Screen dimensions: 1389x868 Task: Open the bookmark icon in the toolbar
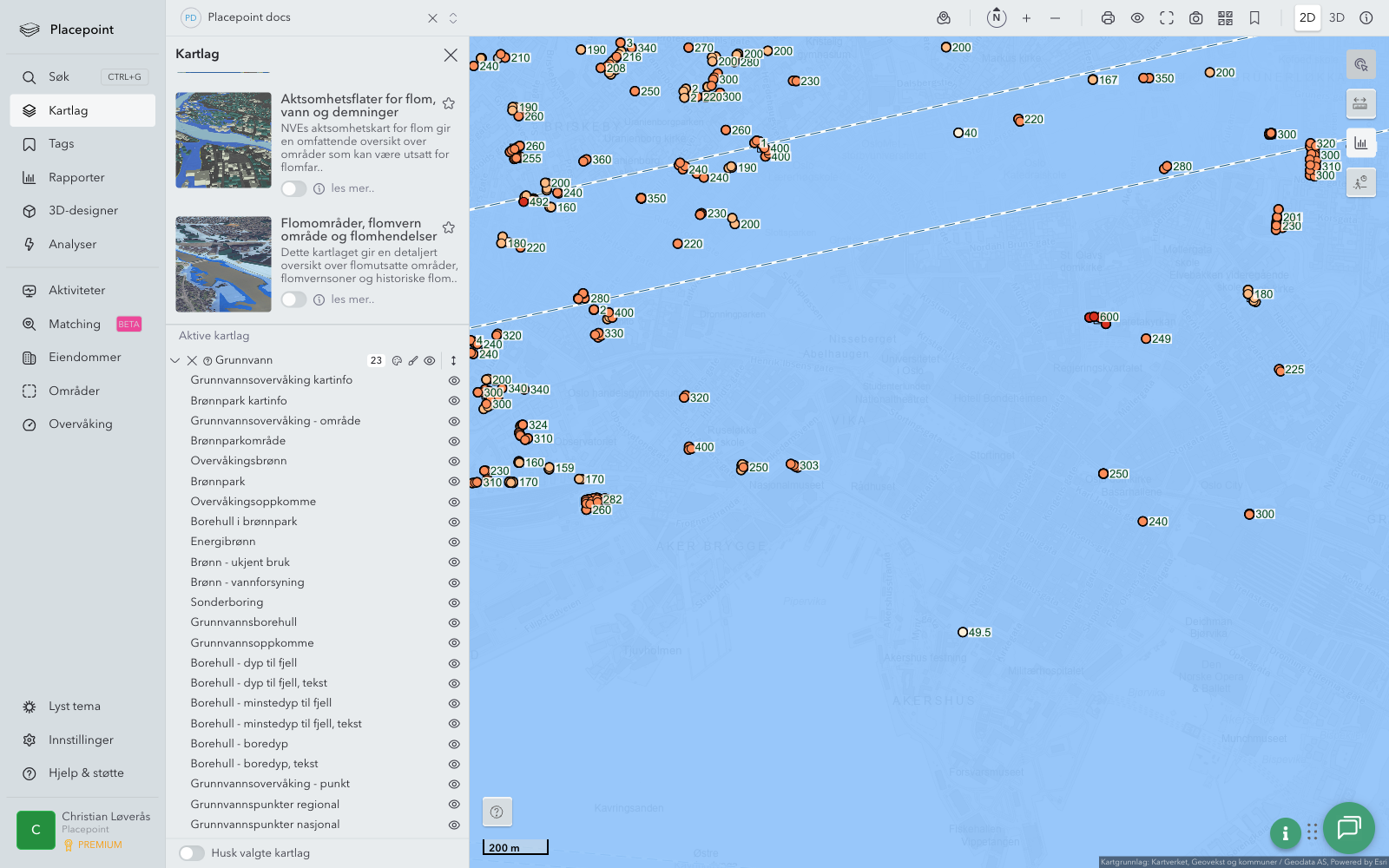click(1254, 17)
